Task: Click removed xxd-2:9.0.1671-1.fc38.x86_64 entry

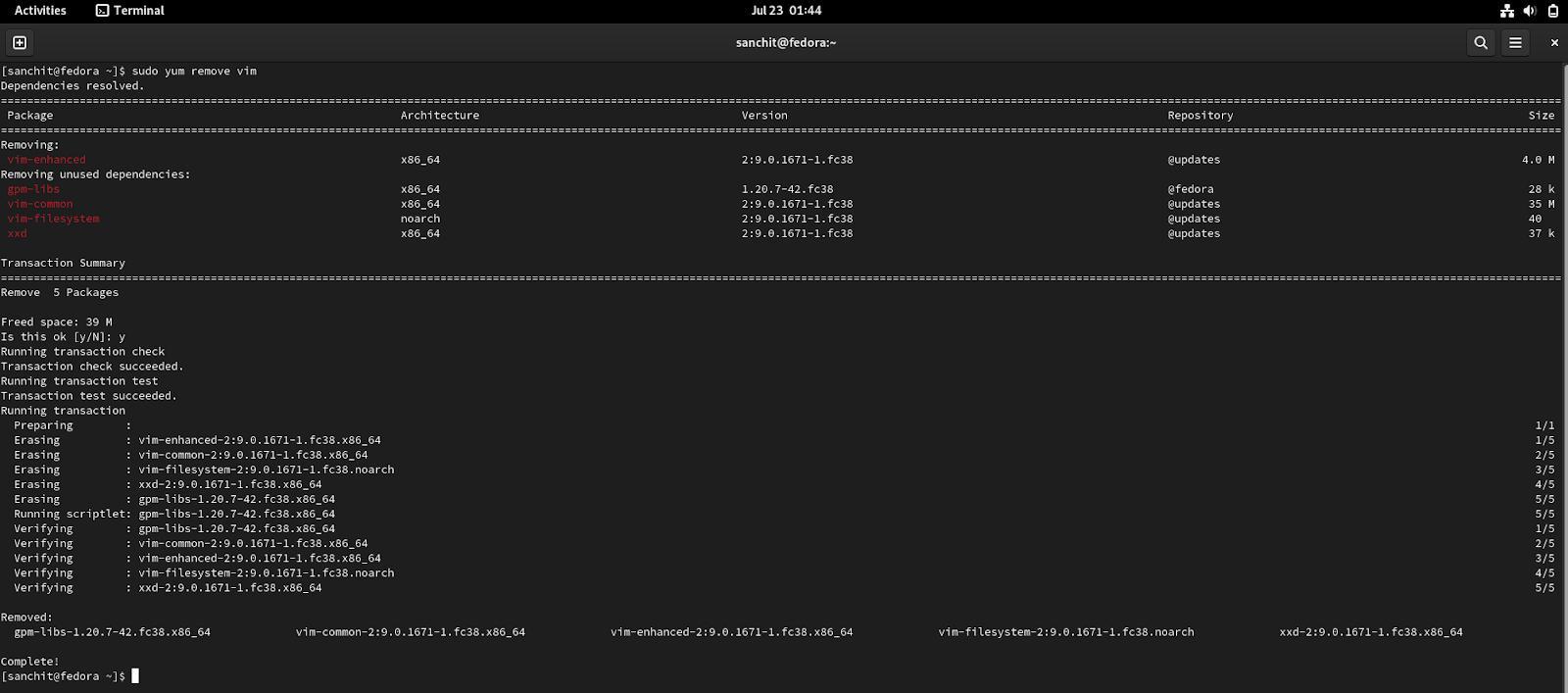Action: coord(1371,632)
